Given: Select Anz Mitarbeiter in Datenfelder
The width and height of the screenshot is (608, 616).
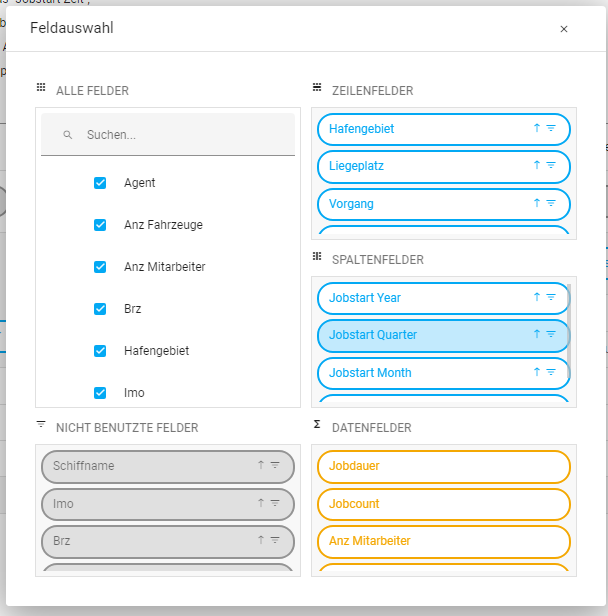Looking at the screenshot, I should [443, 541].
